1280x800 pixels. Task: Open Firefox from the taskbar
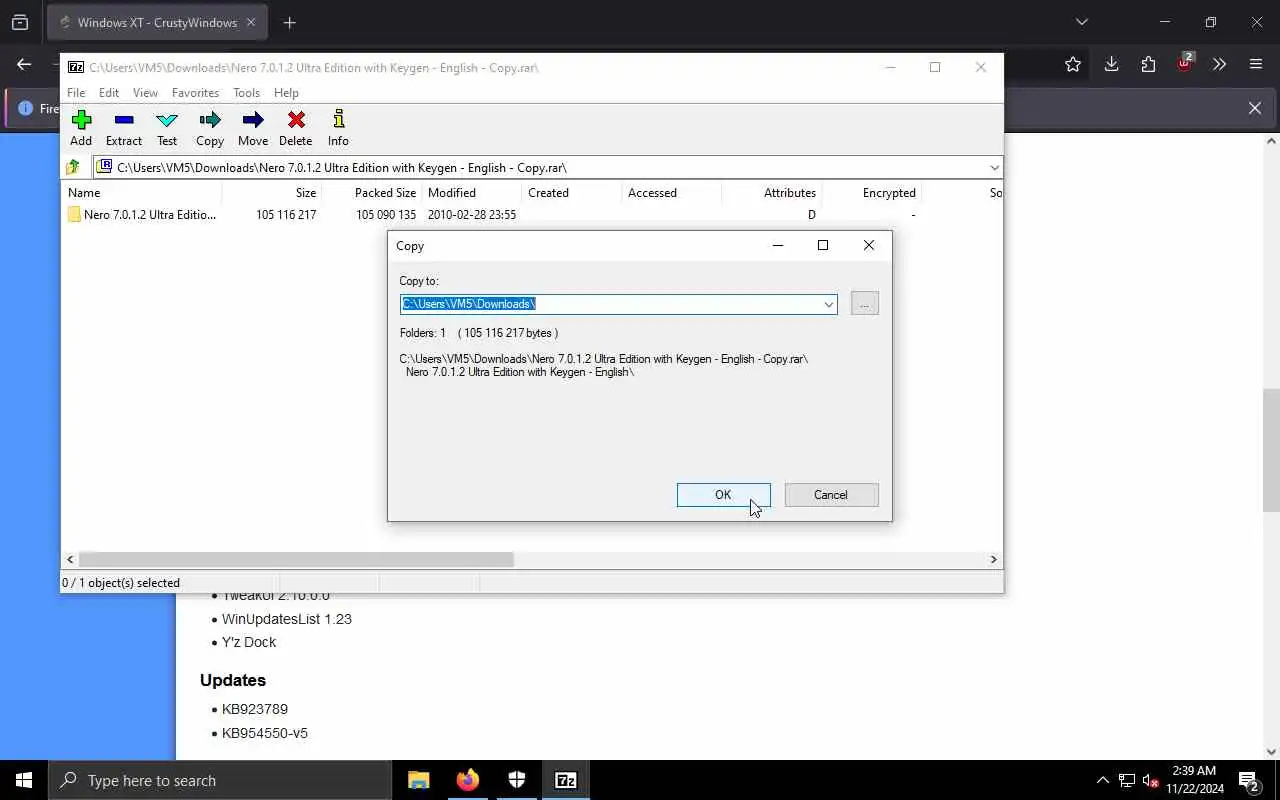click(x=467, y=780)
